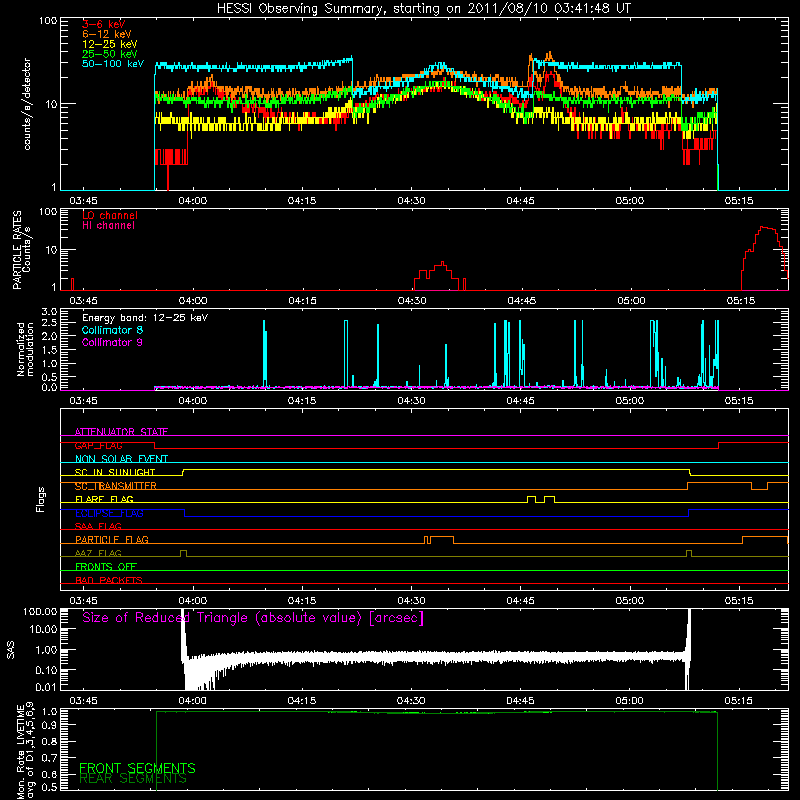Click the GAP_FLAG label
Viewport: 800px width, 800px height.
pos(98,445)
